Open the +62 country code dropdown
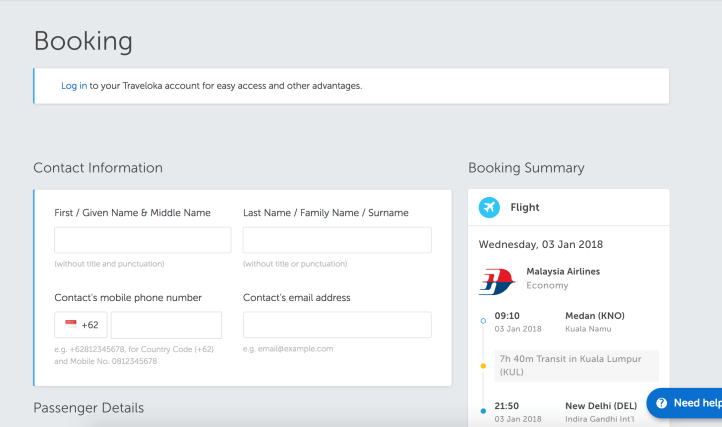 [x=81, y=325]
